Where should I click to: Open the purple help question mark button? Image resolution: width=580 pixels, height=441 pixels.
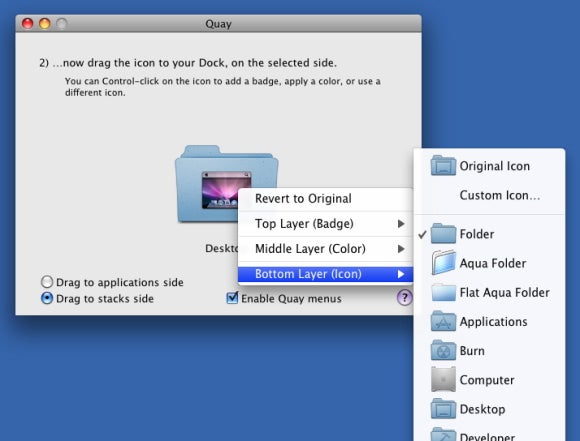click(x=404, y=297)
